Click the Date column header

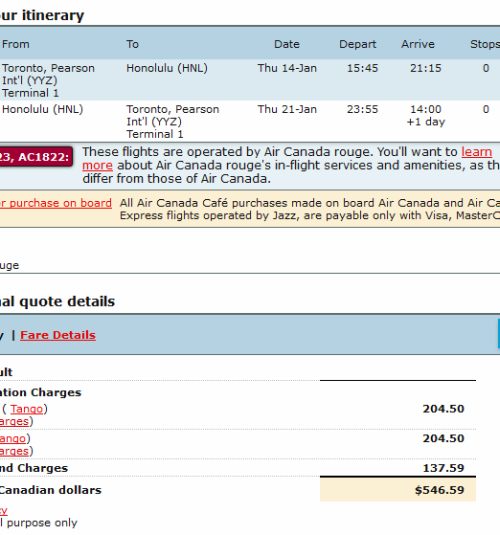(x=287, y=44)
